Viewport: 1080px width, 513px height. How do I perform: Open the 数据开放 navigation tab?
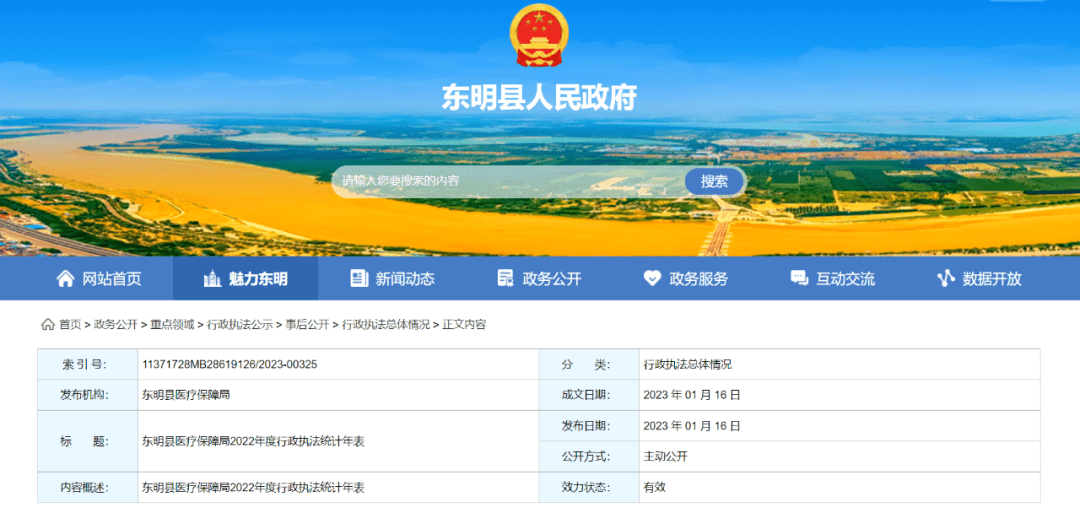click(x=979, y=278)
